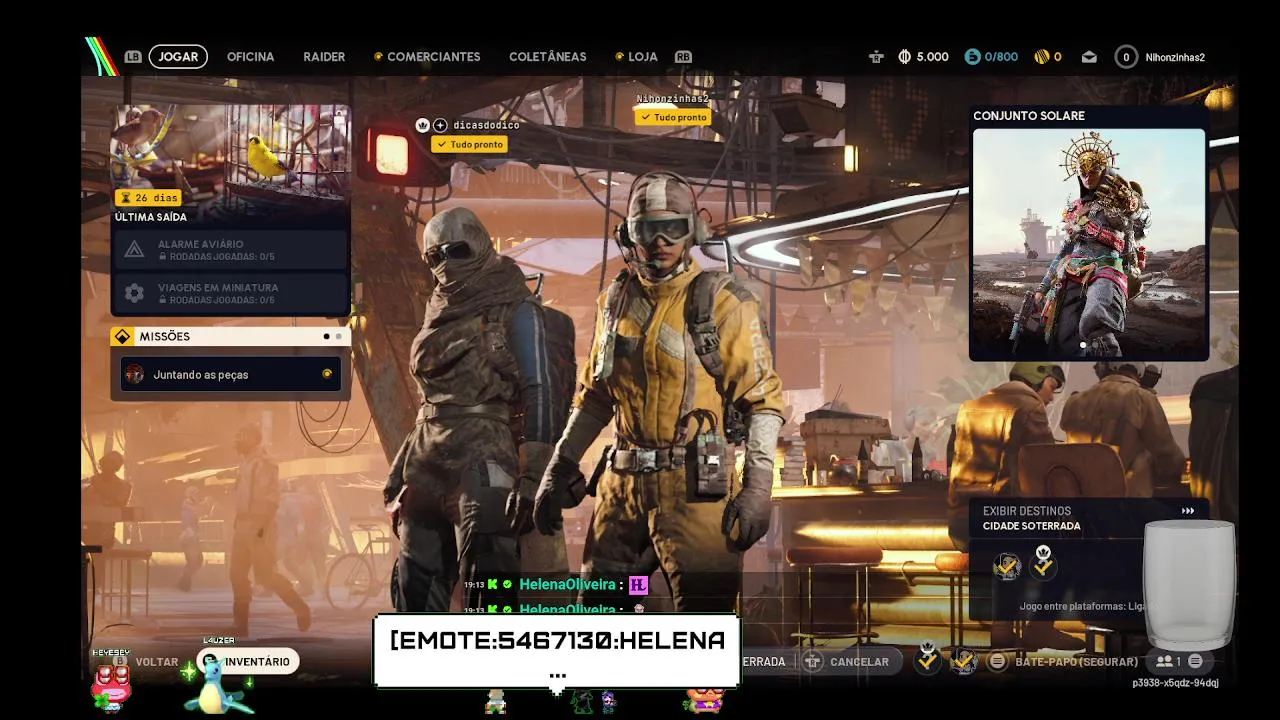The image size is (1280, 720).
Task: Click the EMOTE:5467130:HELENA speech bubble
Action: click(557, 650)
